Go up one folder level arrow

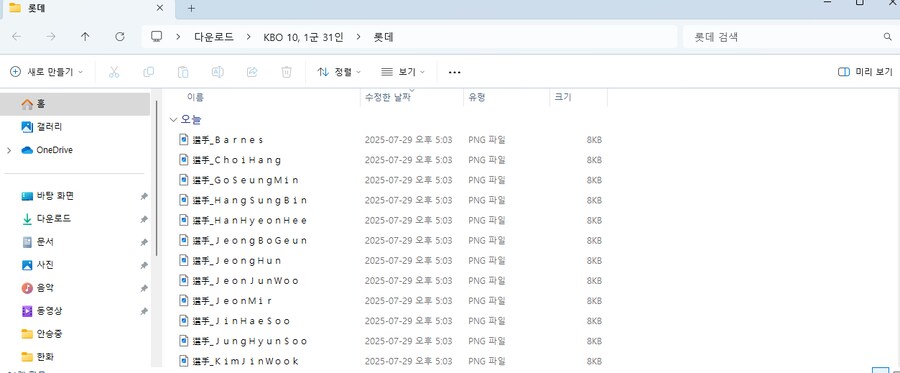coord(85,37)
